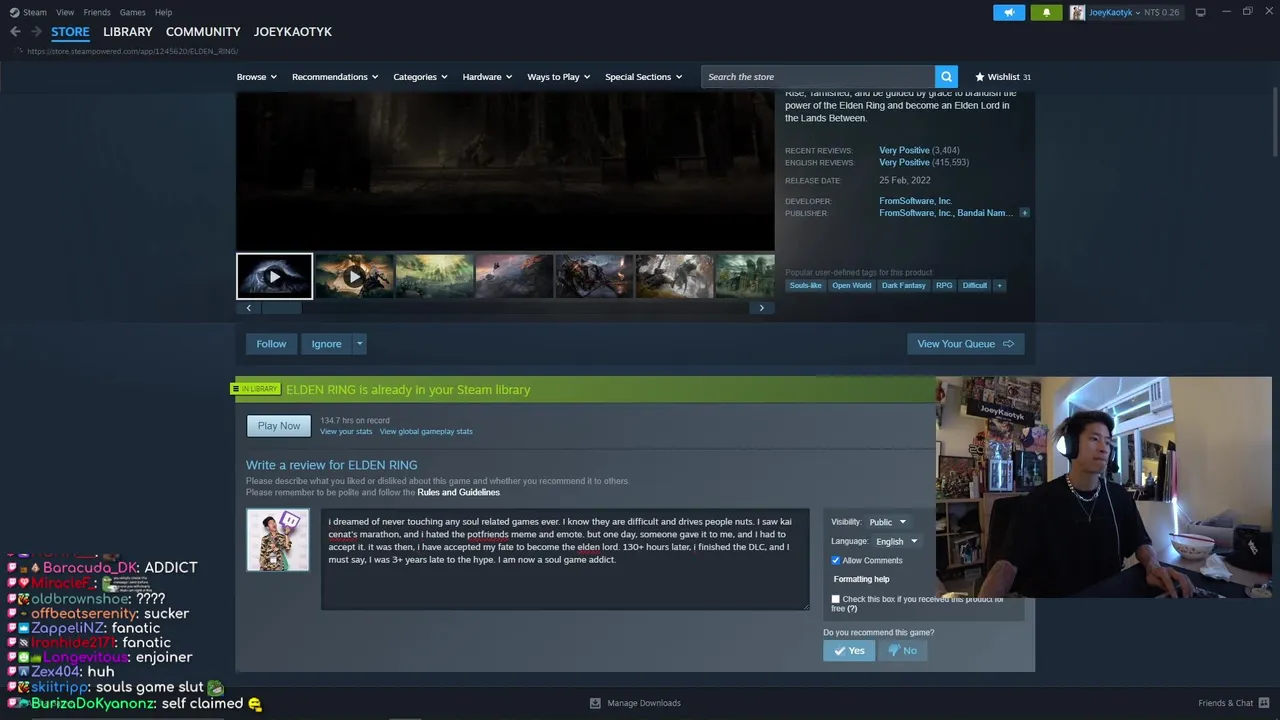Change review Language English dropdown

click(896, 541)
